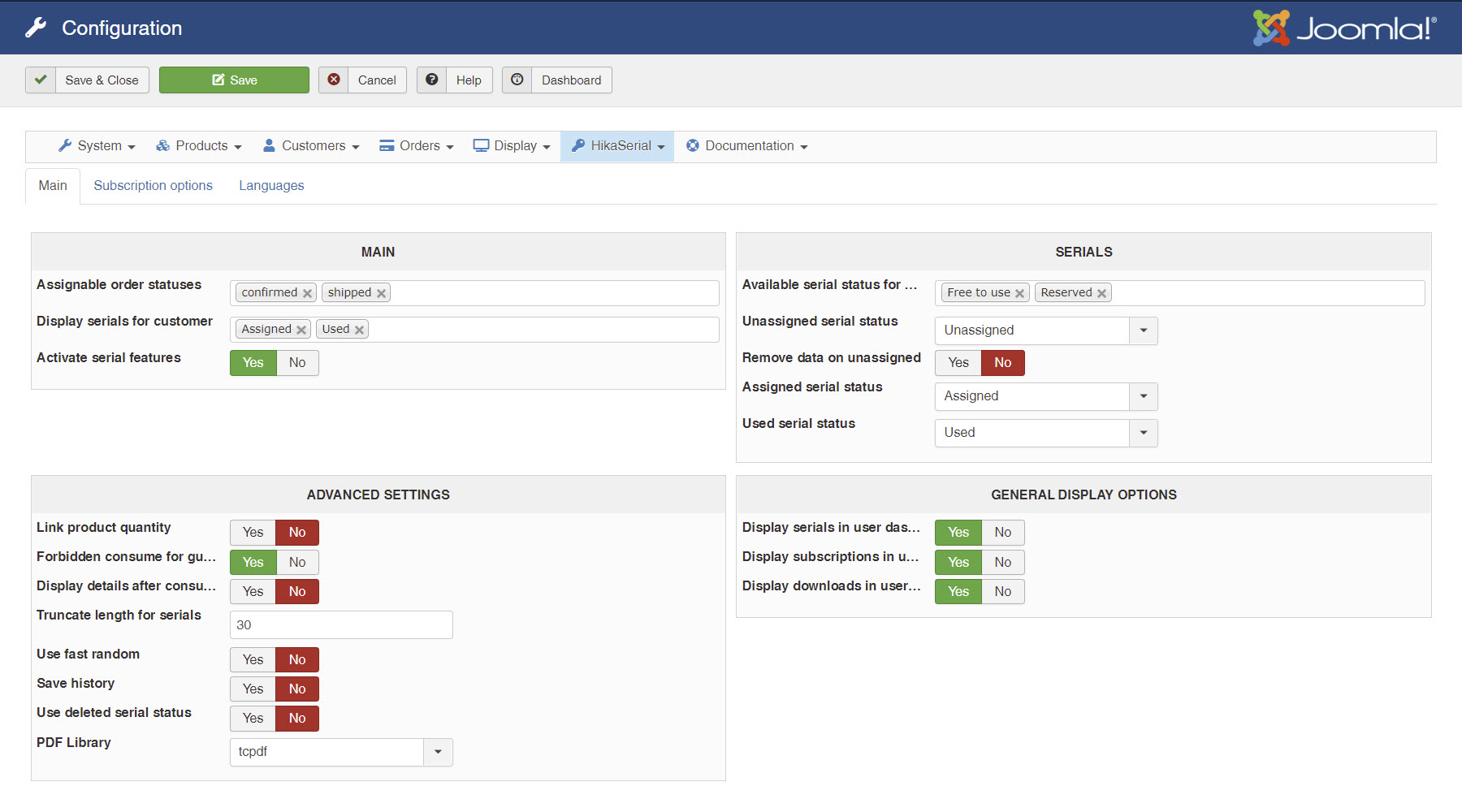Remove the 'confirmed' order status tag

(x=308, y=293)
